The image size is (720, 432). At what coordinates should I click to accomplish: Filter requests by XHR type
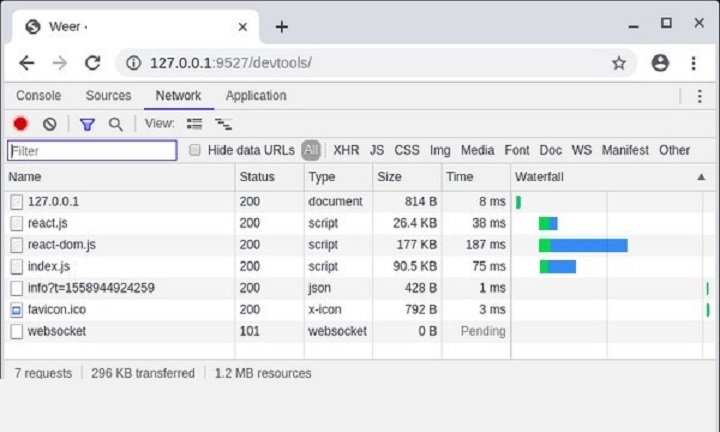pos(346,150)
